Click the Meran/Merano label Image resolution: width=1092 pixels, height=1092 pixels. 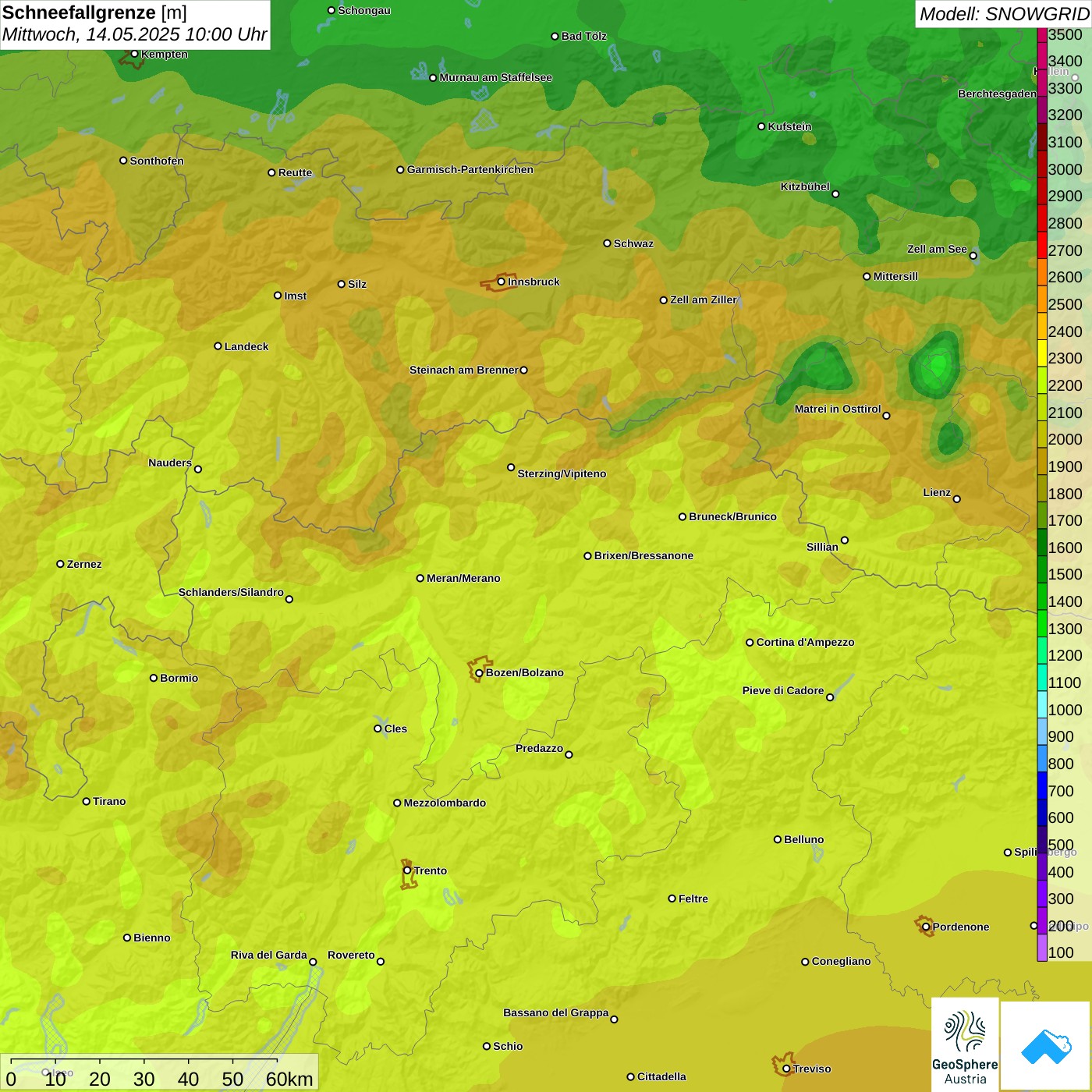point(463,578)
